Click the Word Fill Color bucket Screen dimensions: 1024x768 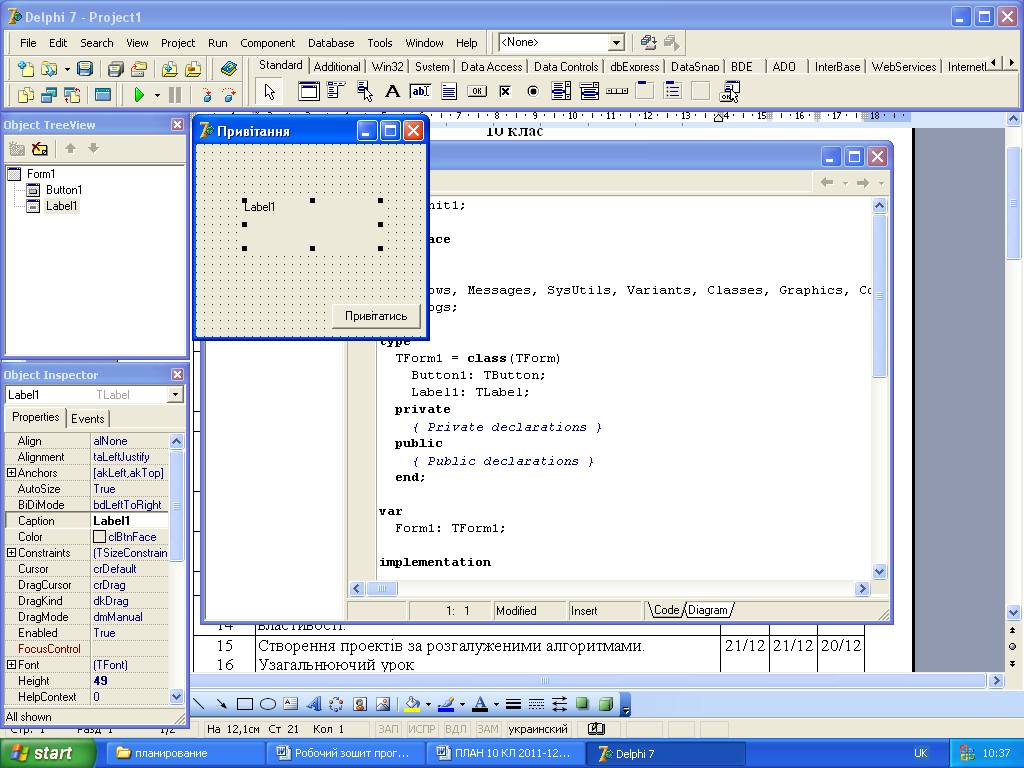413,704
